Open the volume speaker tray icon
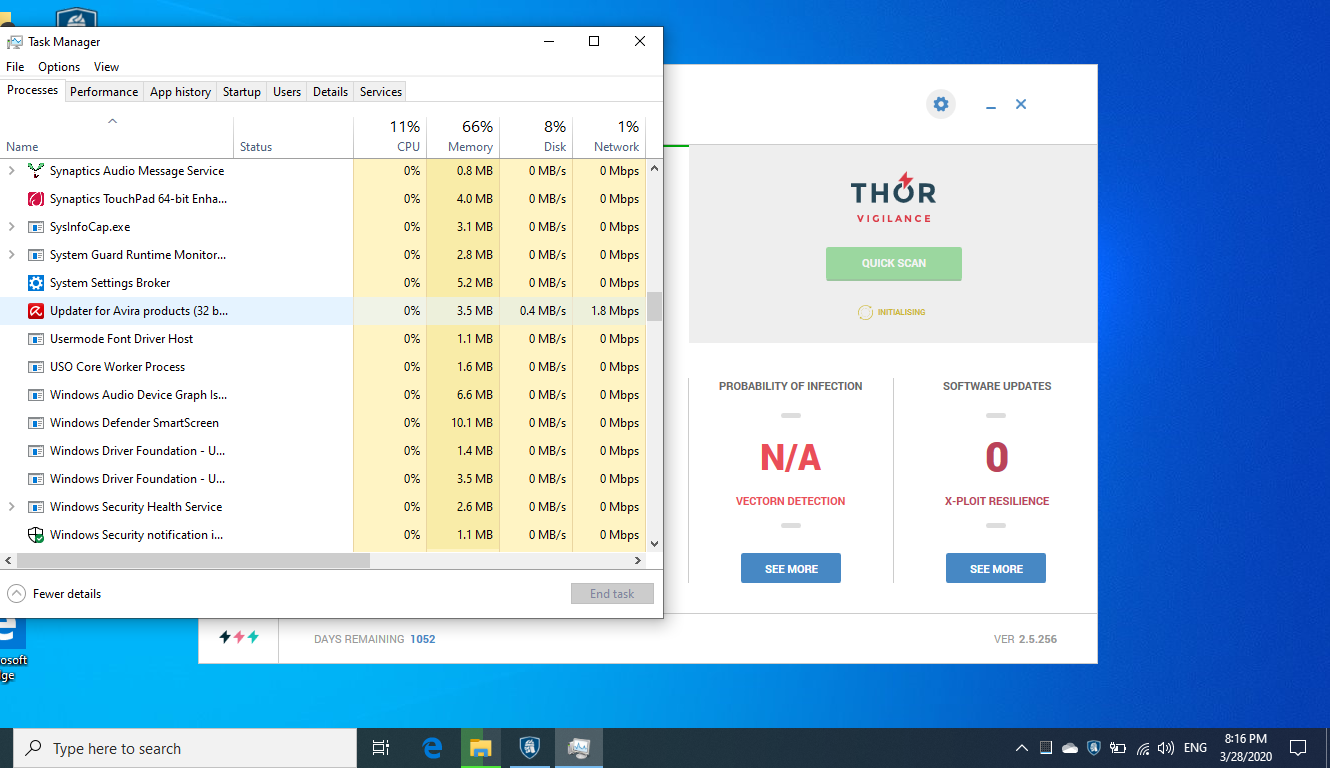Screen dimensions: 1330x768 pos(1166,748)
